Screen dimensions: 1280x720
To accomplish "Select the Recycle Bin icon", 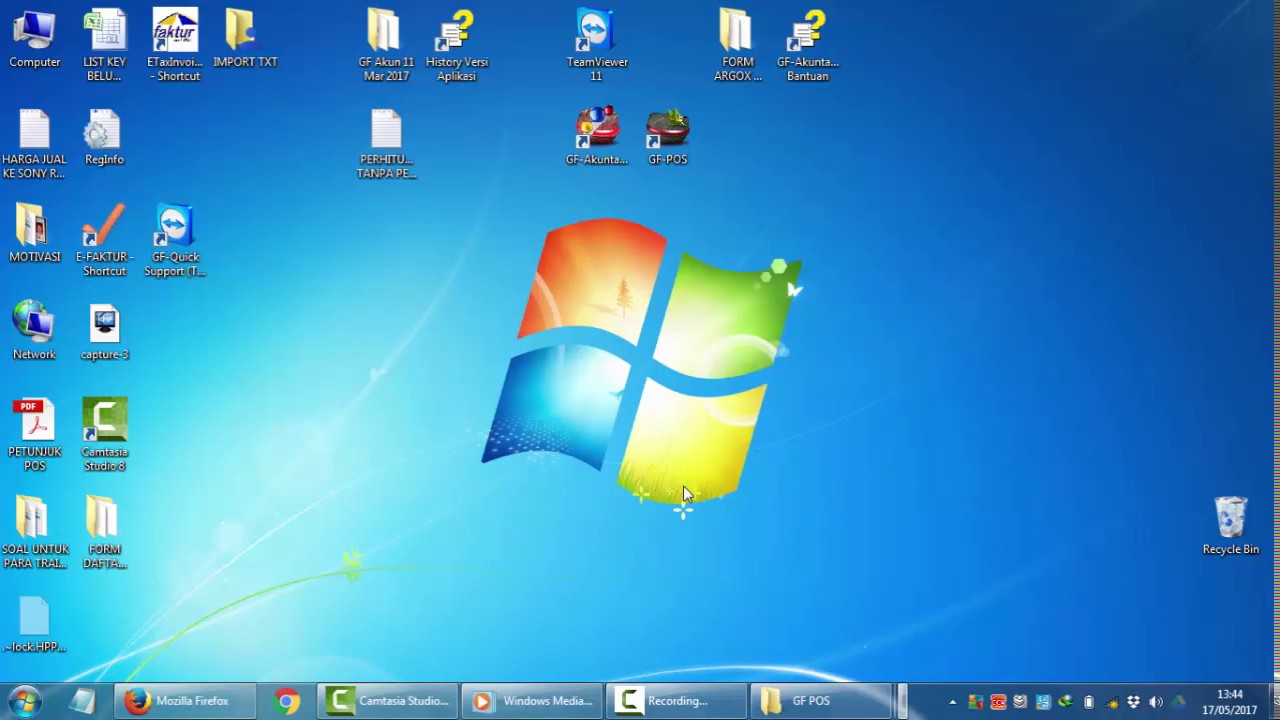I will 1231,526.
